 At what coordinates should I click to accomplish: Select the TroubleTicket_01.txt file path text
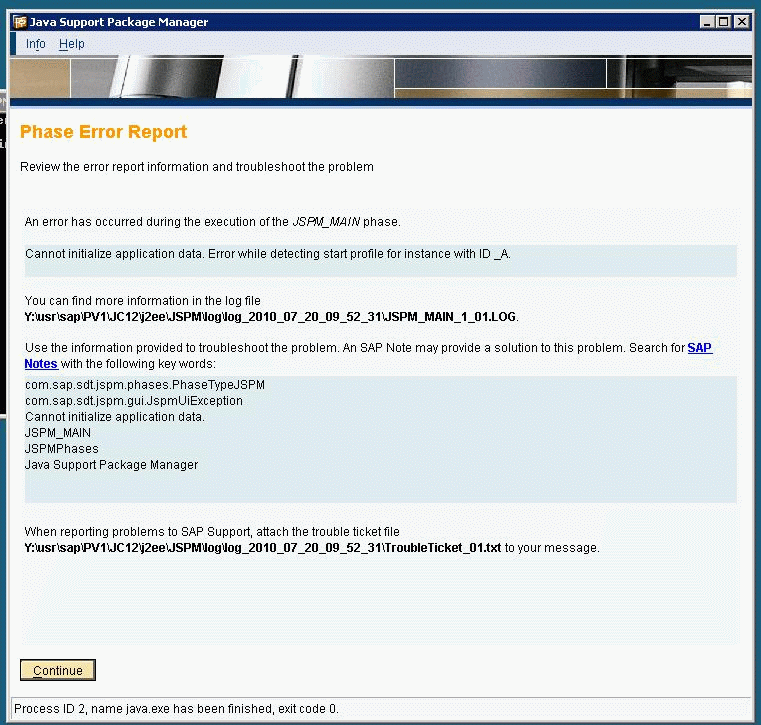263,548
